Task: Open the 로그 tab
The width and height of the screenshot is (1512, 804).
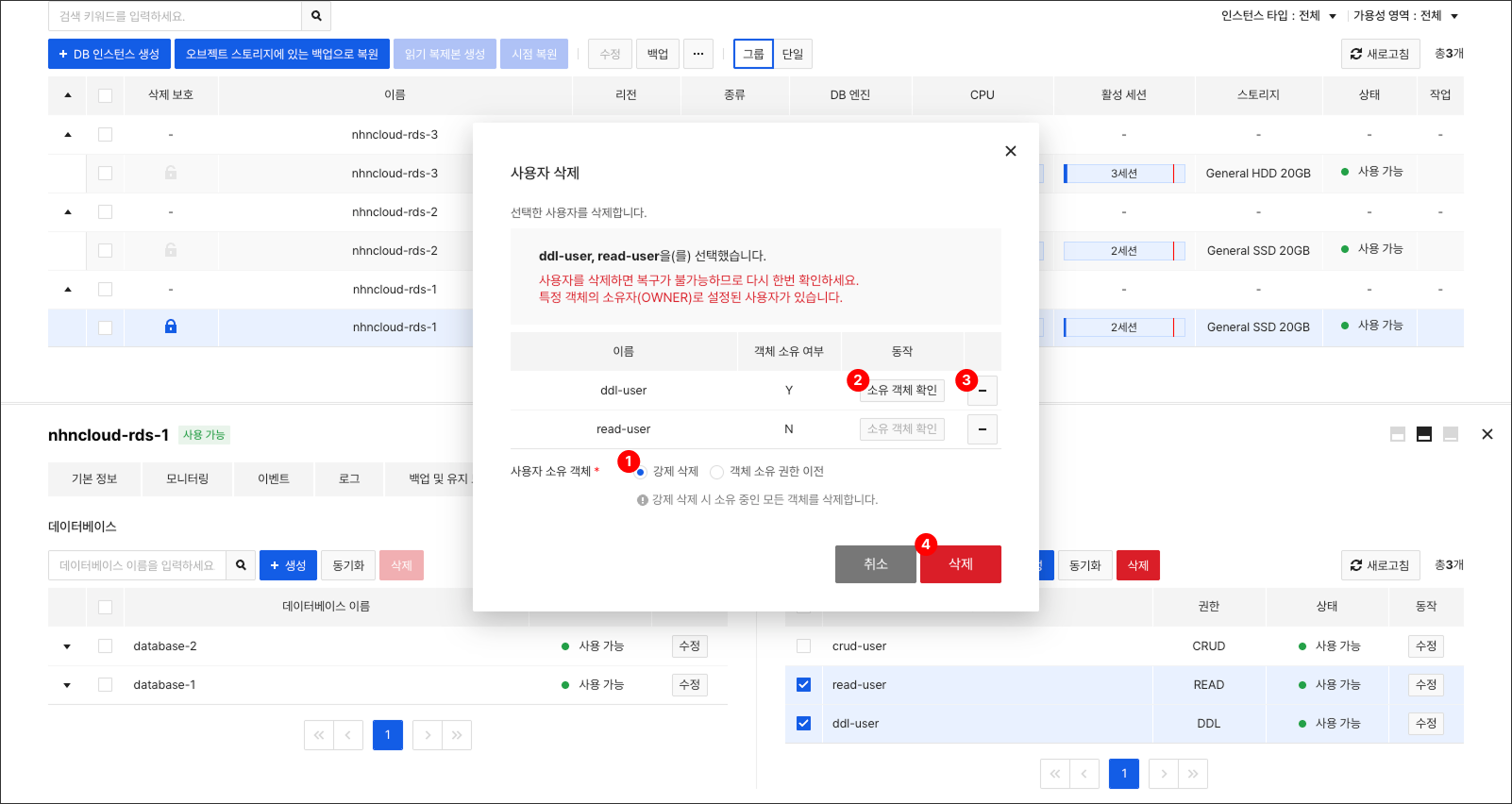Action: tap(349, 479)
